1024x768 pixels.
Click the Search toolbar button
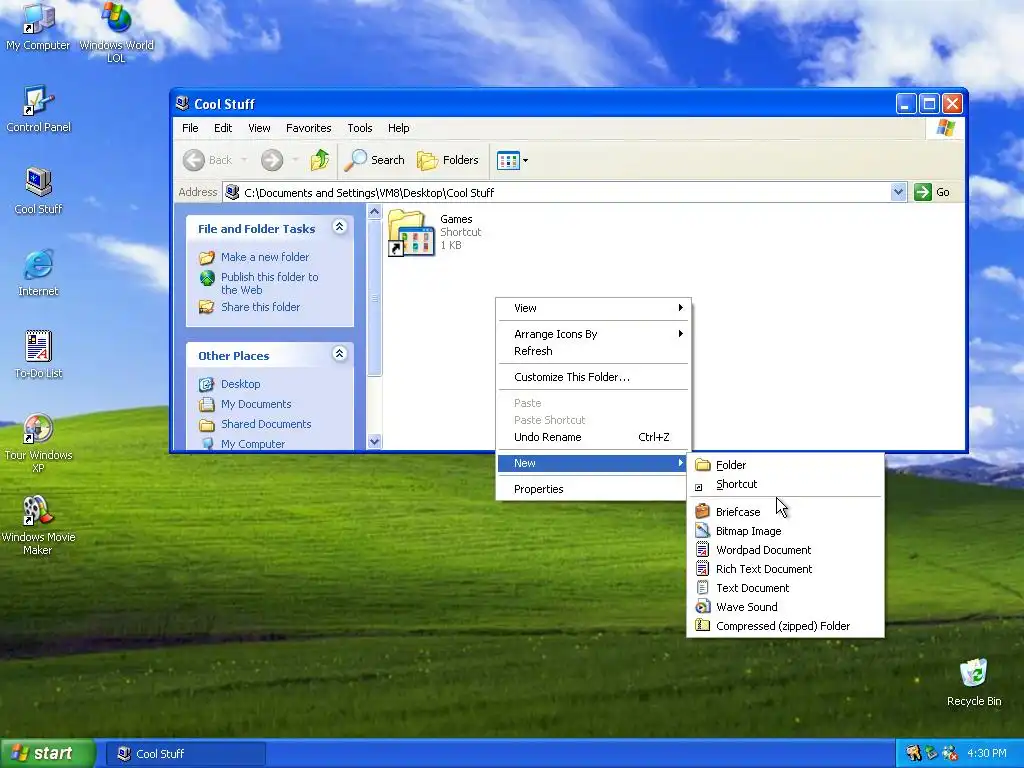(375, 160)
